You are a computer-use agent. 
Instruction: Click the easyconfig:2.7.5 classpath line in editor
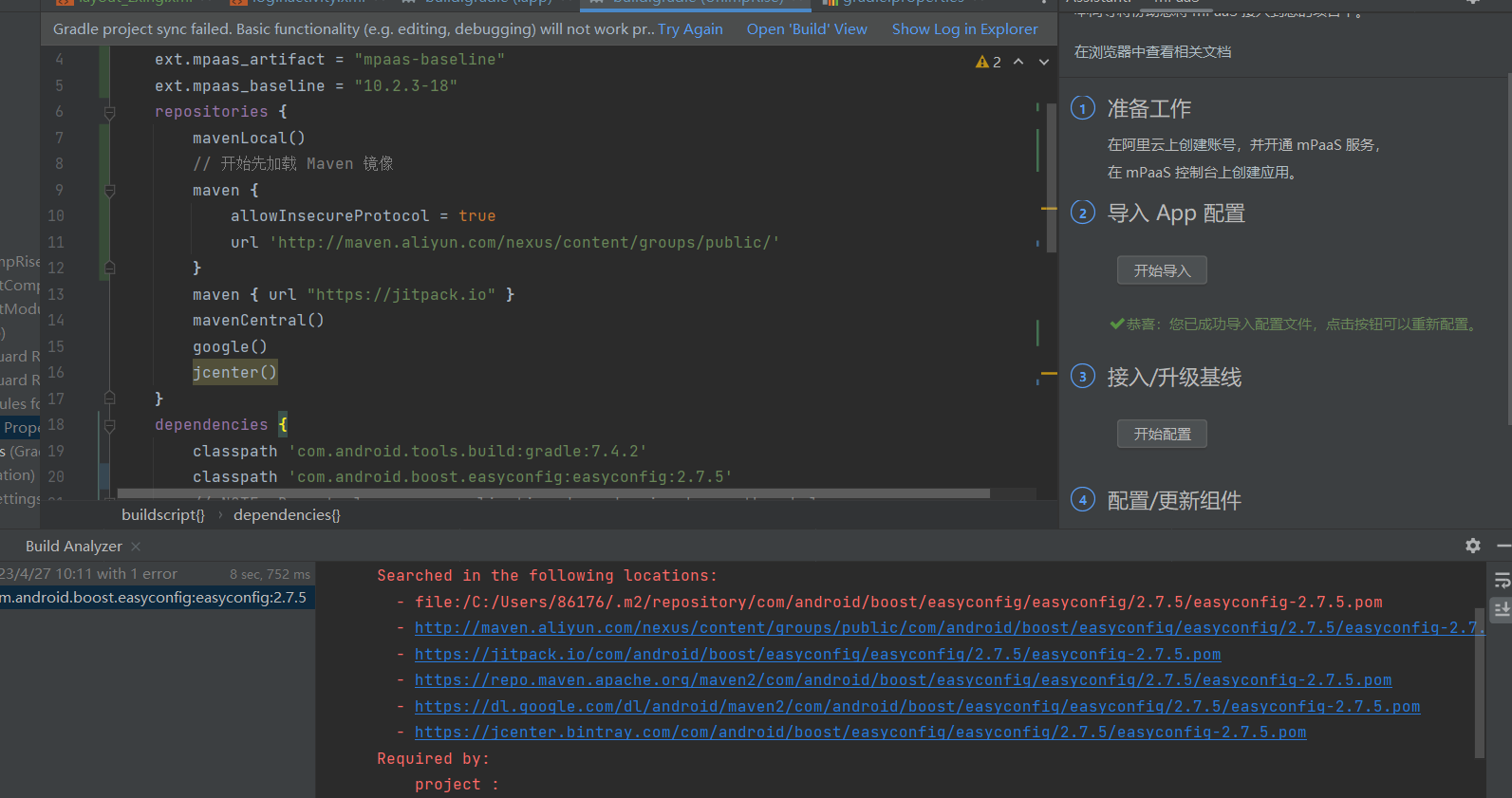(x=462, y=477)
